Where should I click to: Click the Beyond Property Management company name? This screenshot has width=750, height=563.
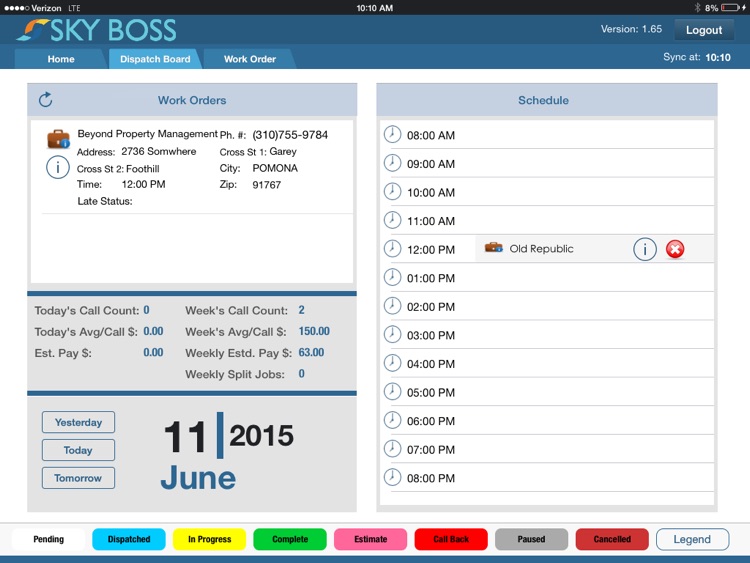(x=147, y=134)
